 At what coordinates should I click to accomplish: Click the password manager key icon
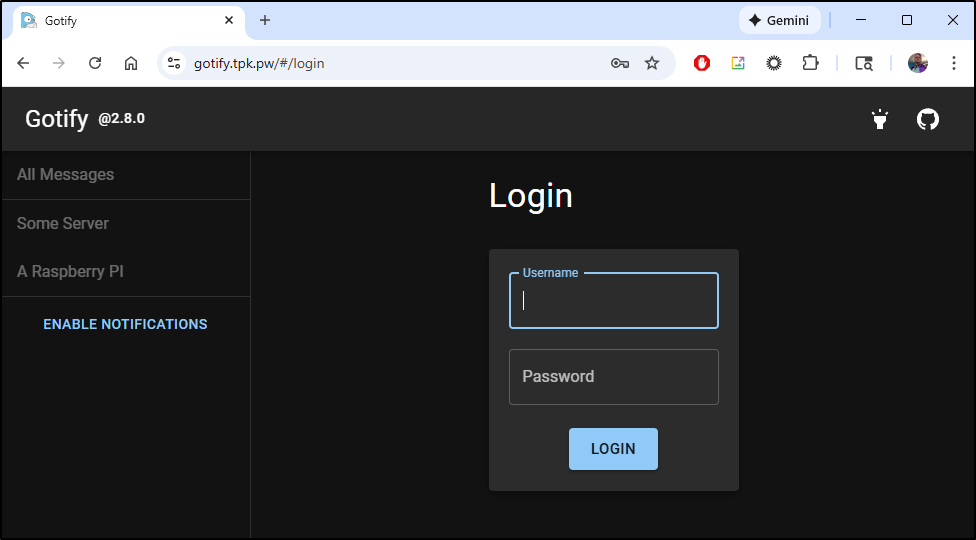click(620, 63)
